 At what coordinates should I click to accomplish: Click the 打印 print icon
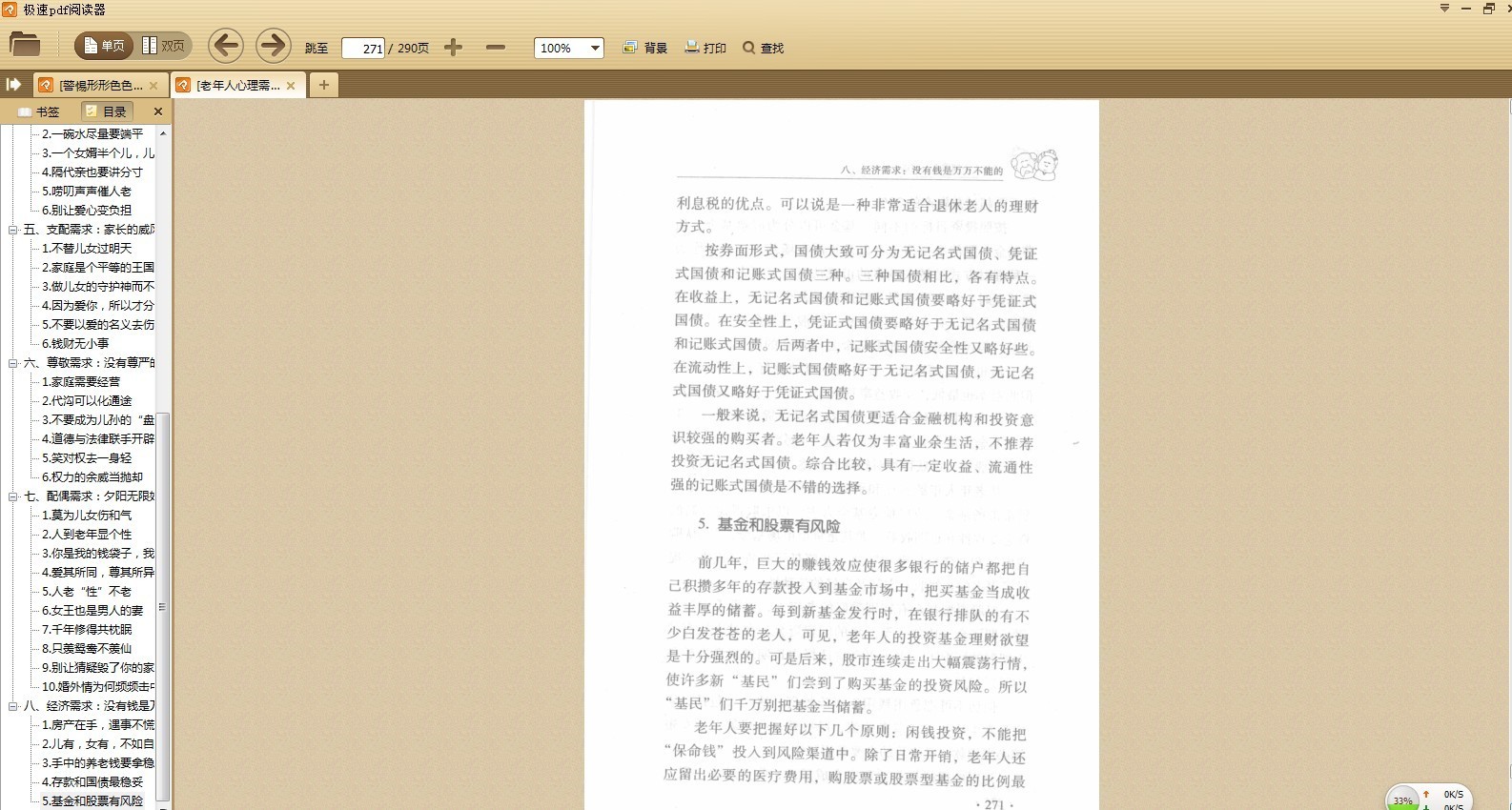point(705,48)
